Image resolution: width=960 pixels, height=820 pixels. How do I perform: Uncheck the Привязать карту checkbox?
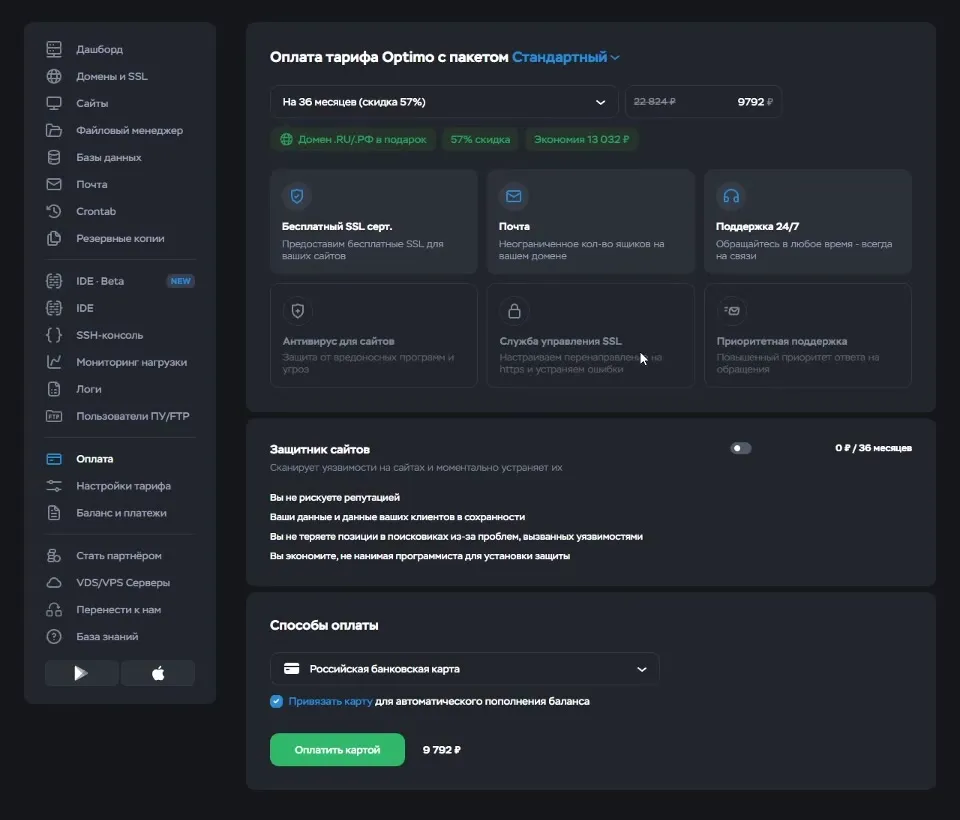pyautogui.click(x=277, y=701)
